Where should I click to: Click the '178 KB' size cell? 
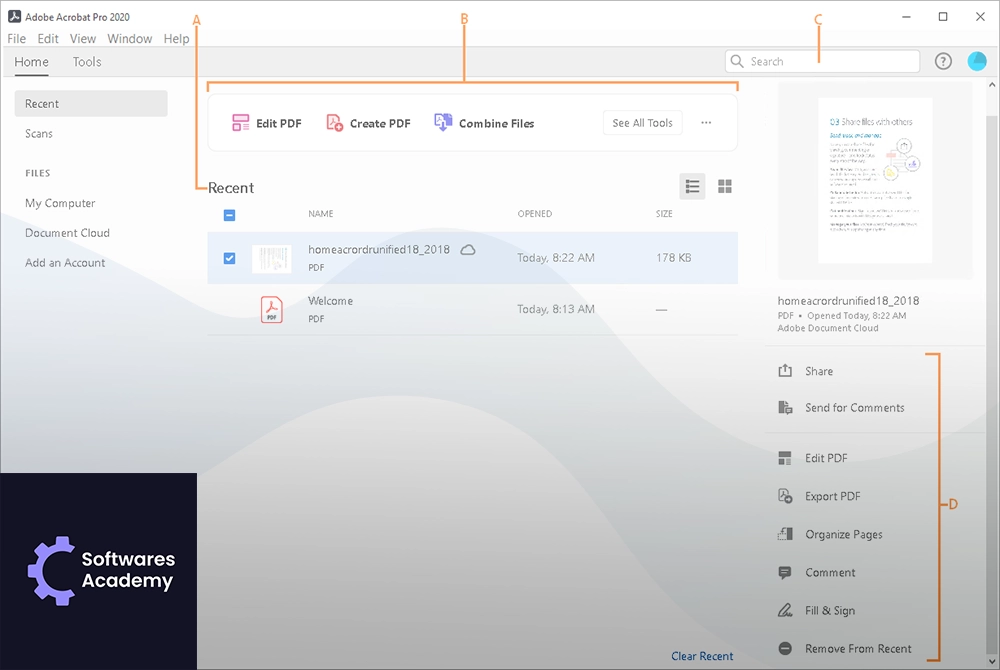coord(673,258)
